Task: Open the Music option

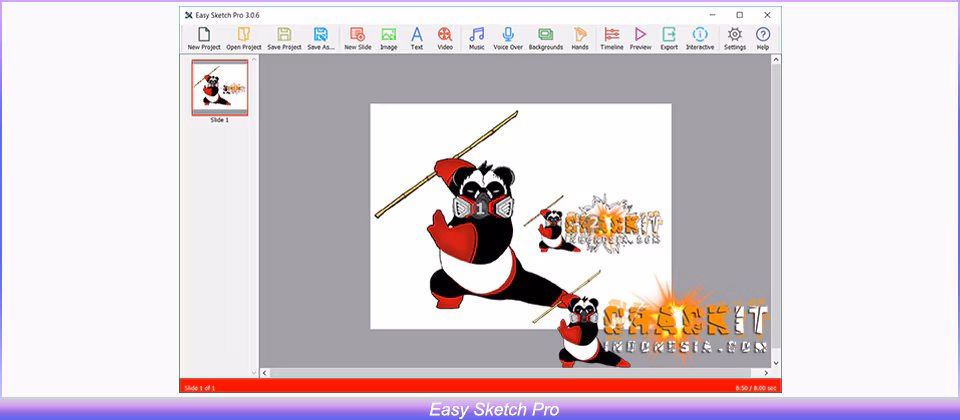Action: point(476,39)
